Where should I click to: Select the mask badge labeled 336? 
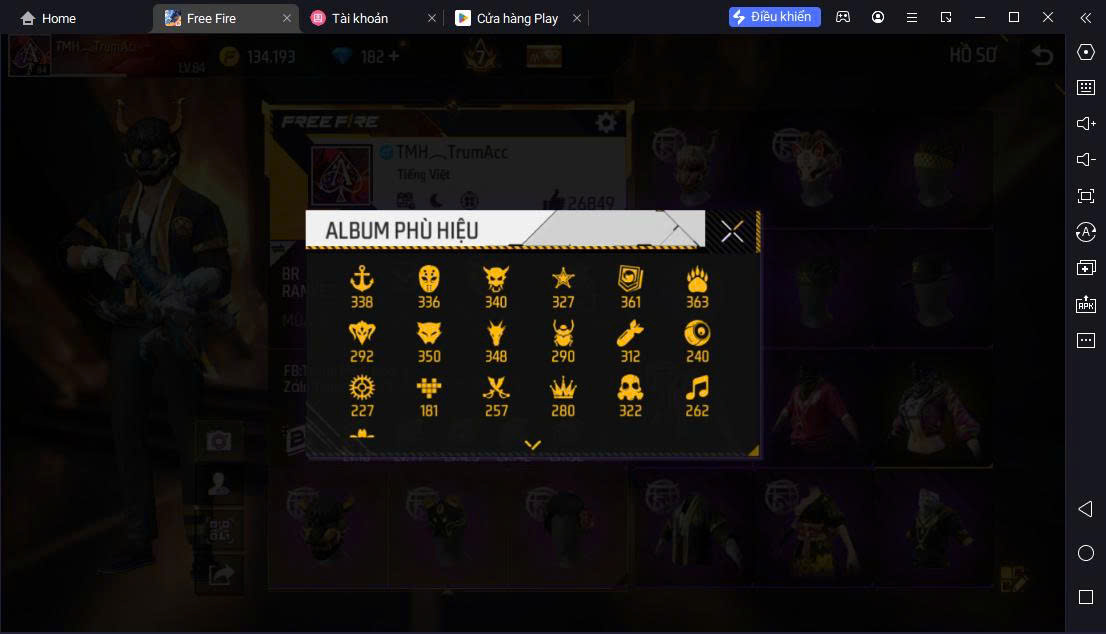[x=429, y=287]
